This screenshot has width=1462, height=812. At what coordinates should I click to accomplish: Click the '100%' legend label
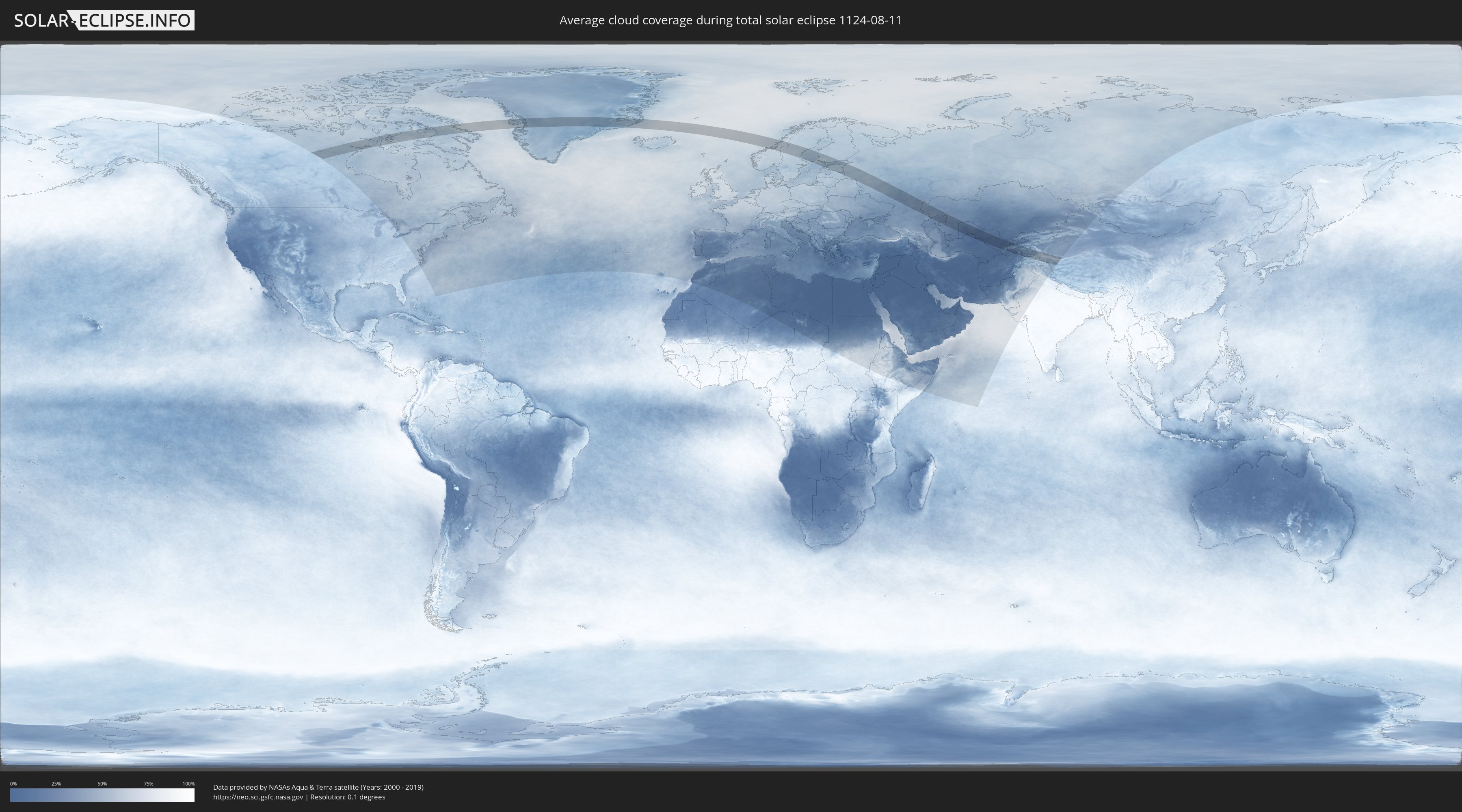pyautogui.click(x=188, y=784)
